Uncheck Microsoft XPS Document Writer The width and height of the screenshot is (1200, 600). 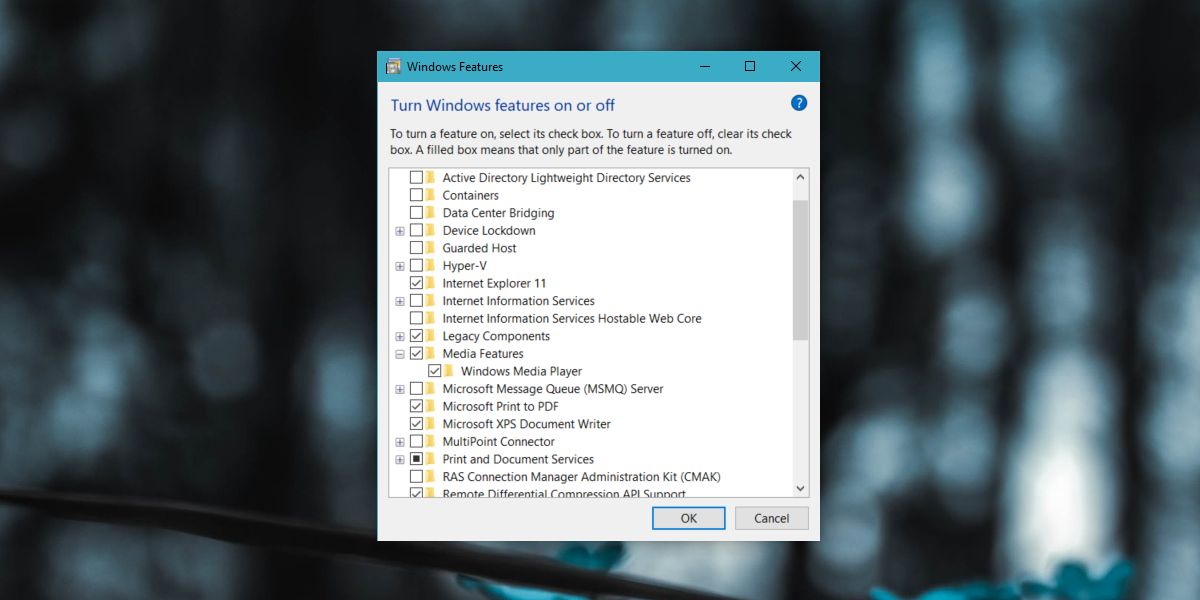(x=416, y=424)
